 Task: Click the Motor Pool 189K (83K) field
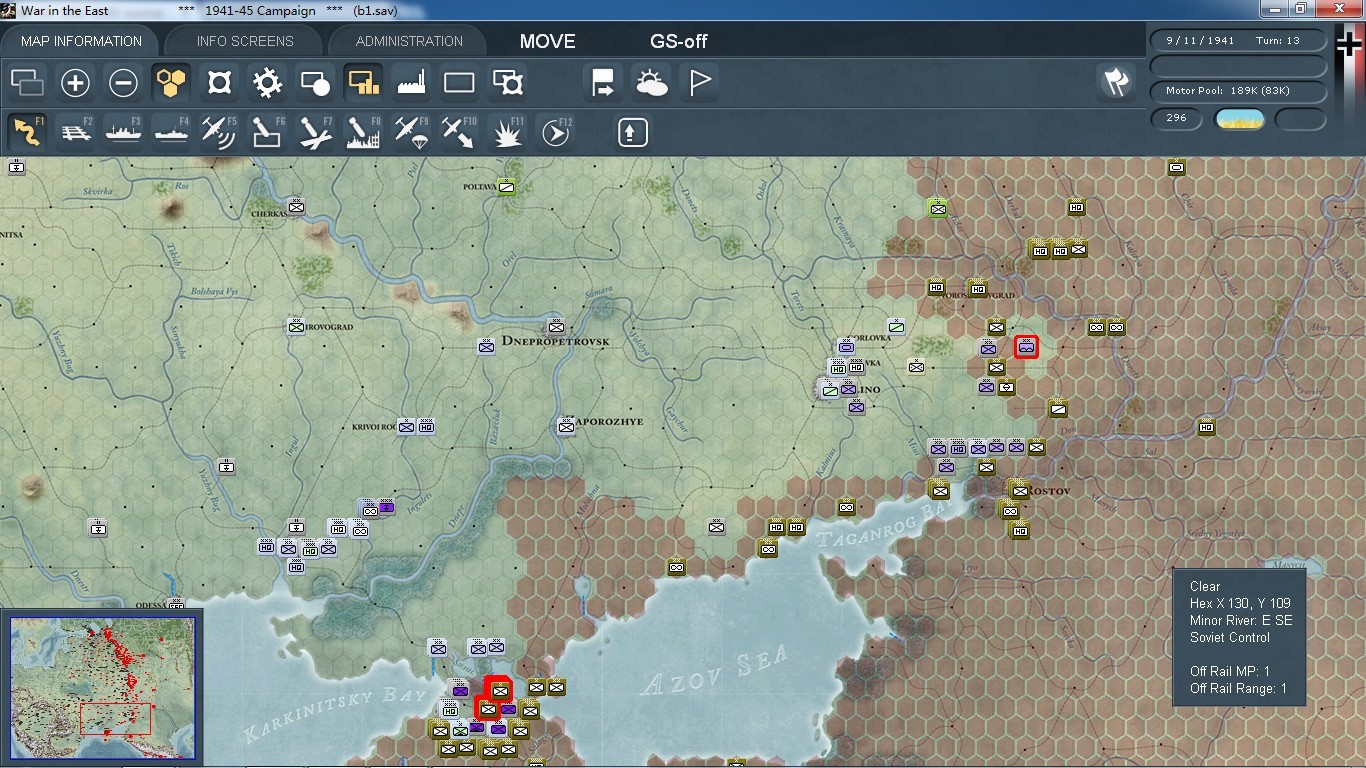pos(1238,91)
